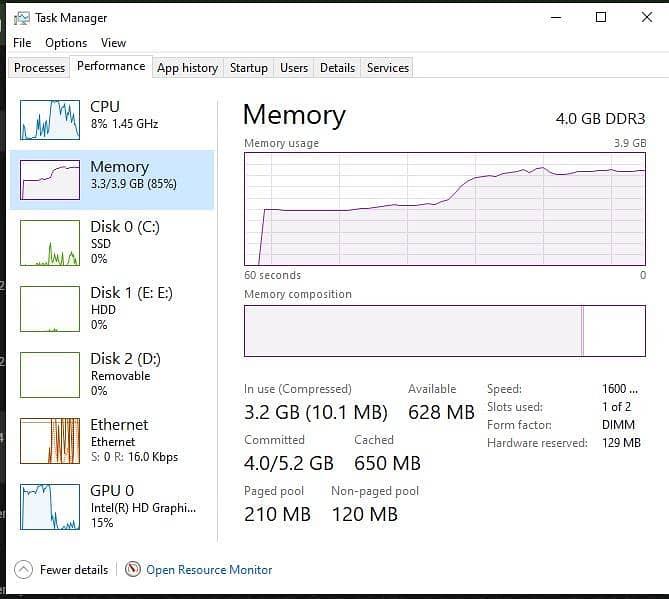Click the 650 MB Cached value
Viewport: 669px width, 599px height.
click(x=387, y=463)
